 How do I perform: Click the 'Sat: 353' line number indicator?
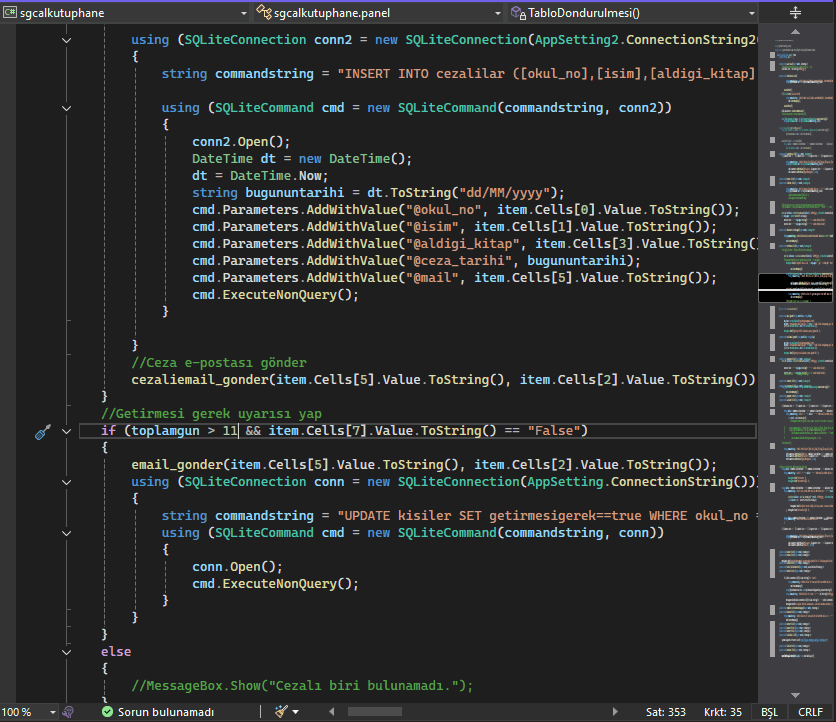[665, 712]
